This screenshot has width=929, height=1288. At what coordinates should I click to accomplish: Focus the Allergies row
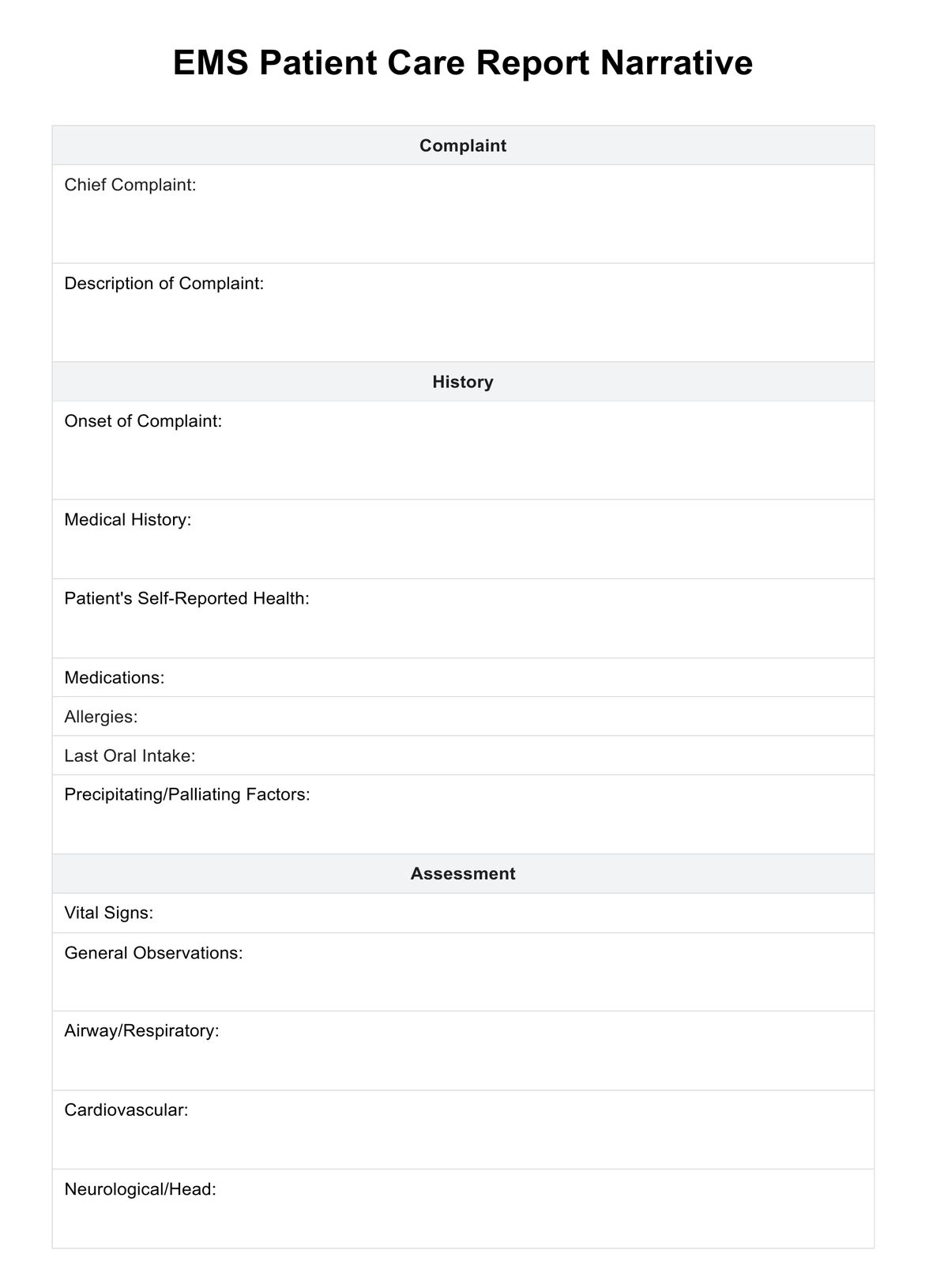coord(463,717)
